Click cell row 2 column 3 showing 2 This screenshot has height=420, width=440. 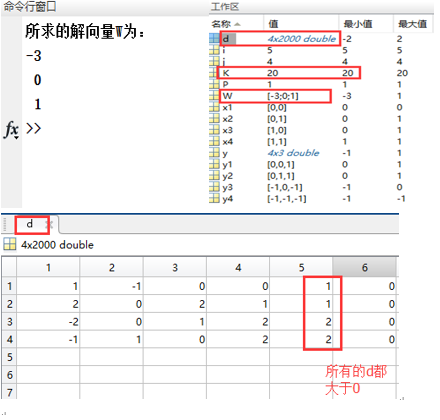[175, 304]
